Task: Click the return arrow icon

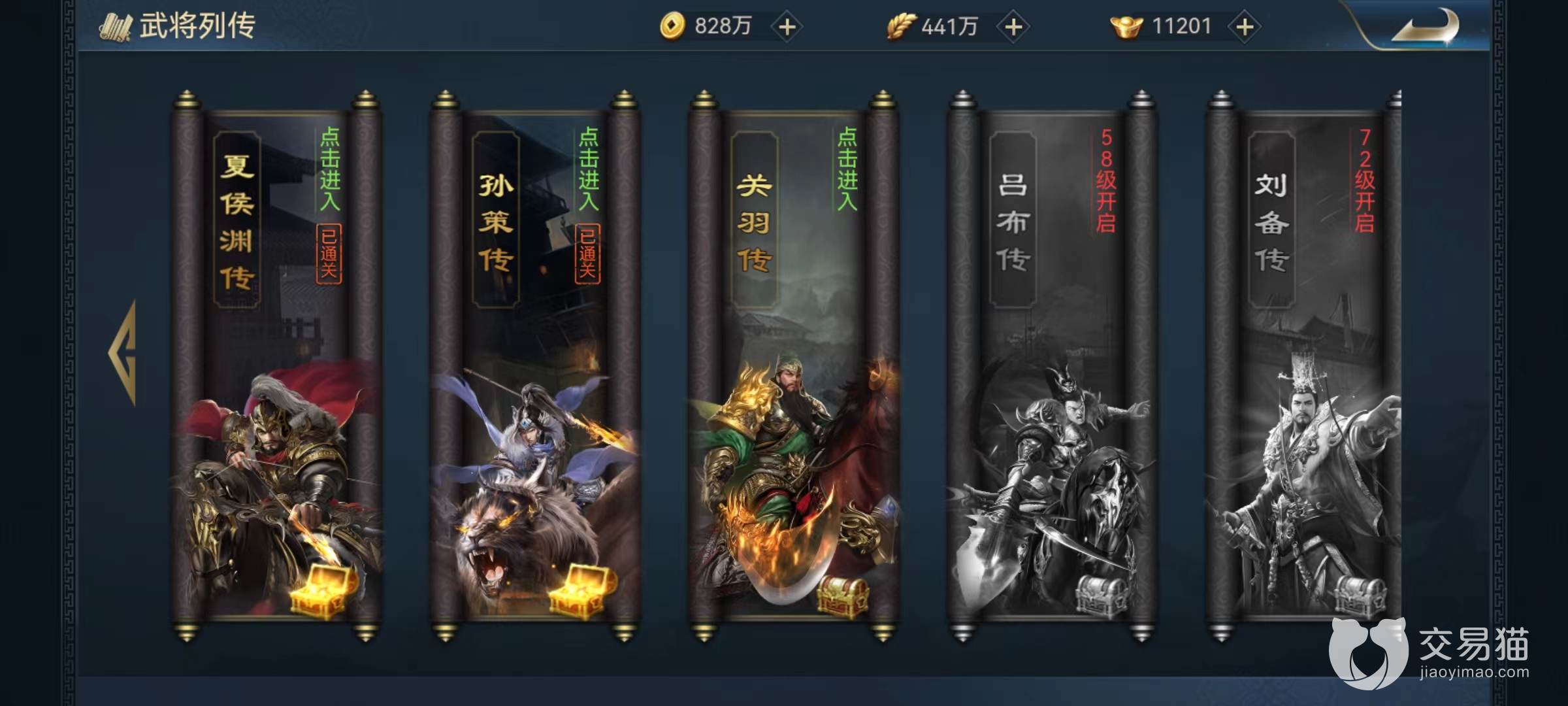Action: click(x=1425, y=27)
